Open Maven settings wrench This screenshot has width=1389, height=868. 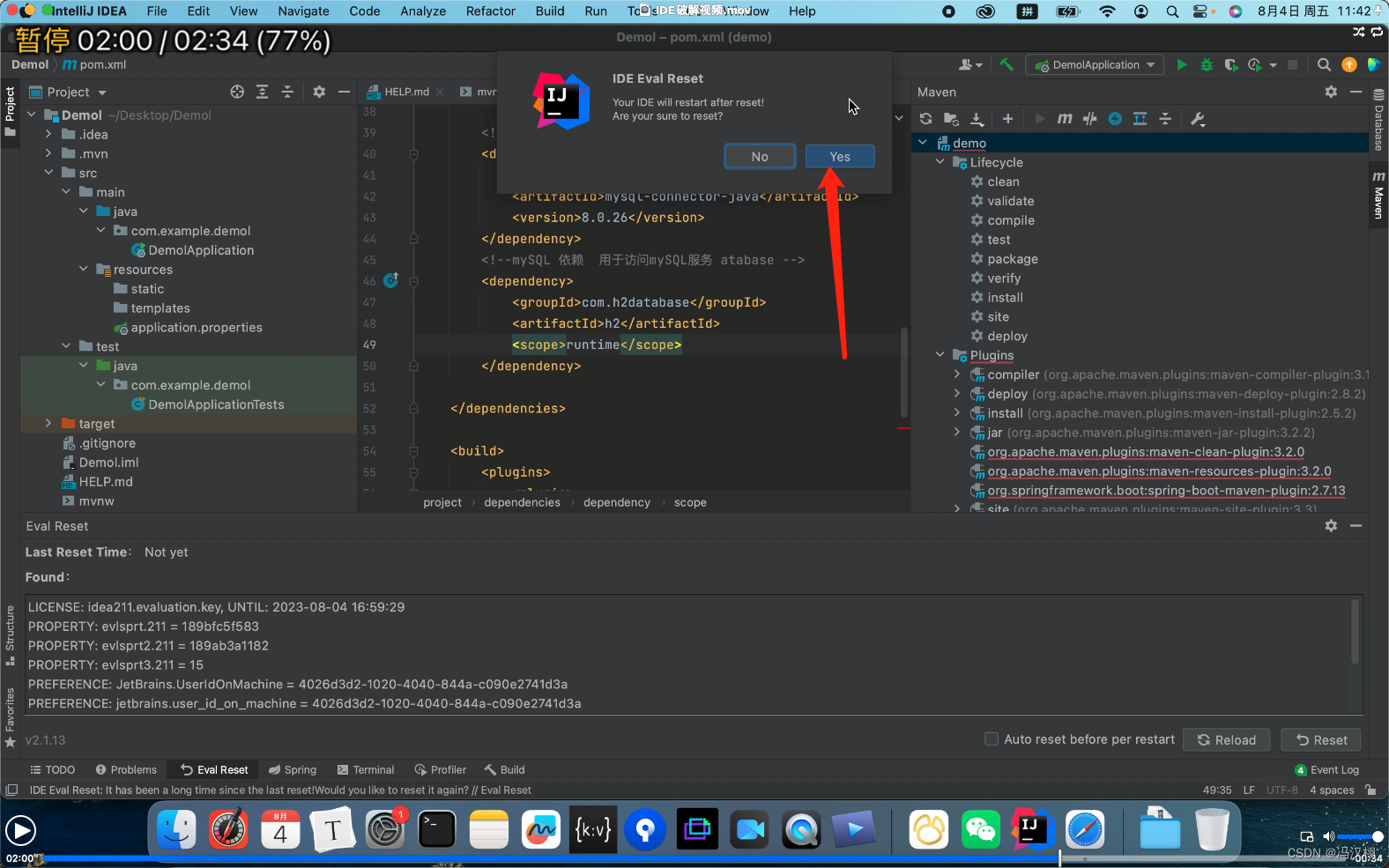1198,119
